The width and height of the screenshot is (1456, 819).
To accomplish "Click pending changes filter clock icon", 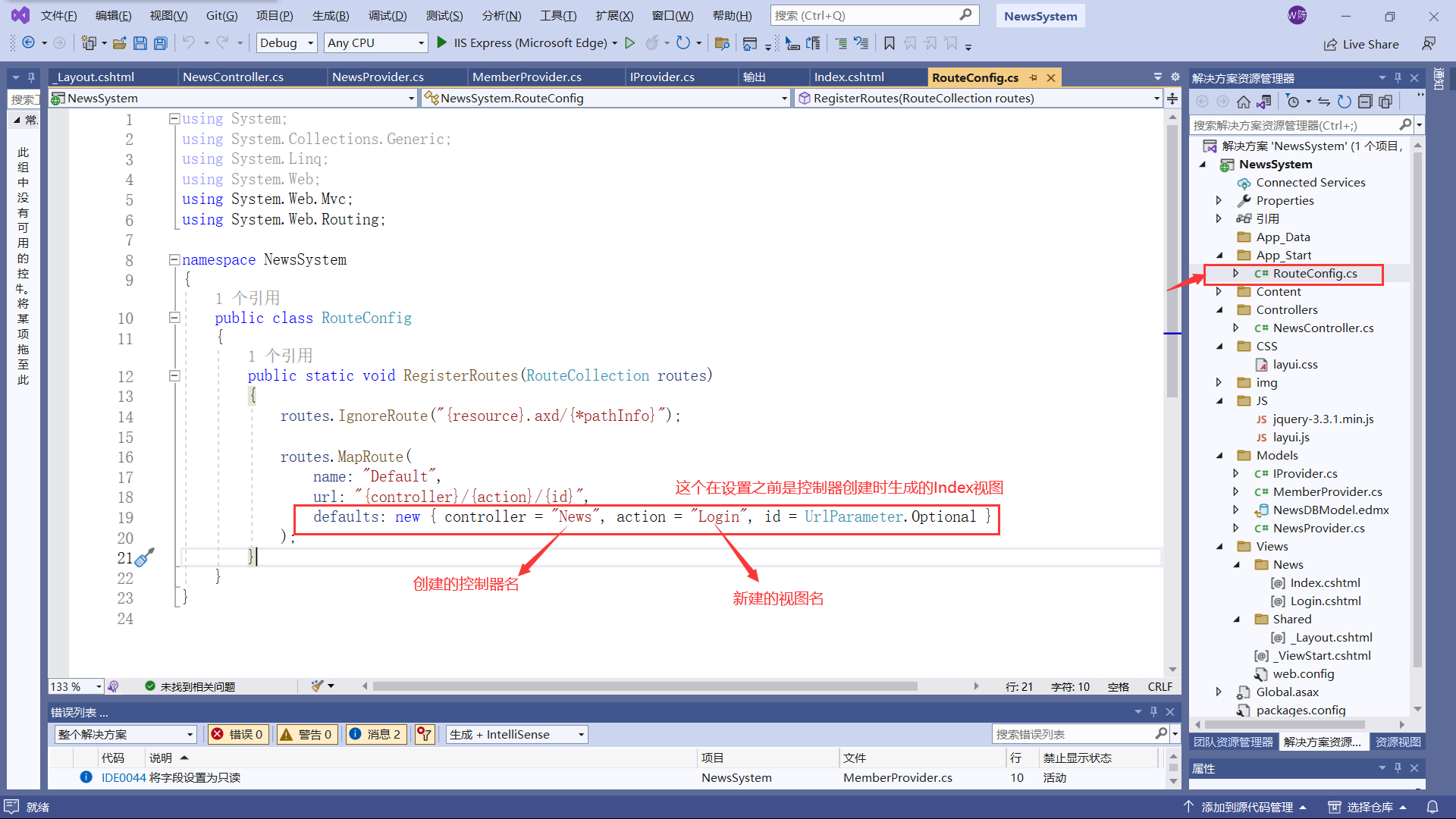I will click(1293, 102).
